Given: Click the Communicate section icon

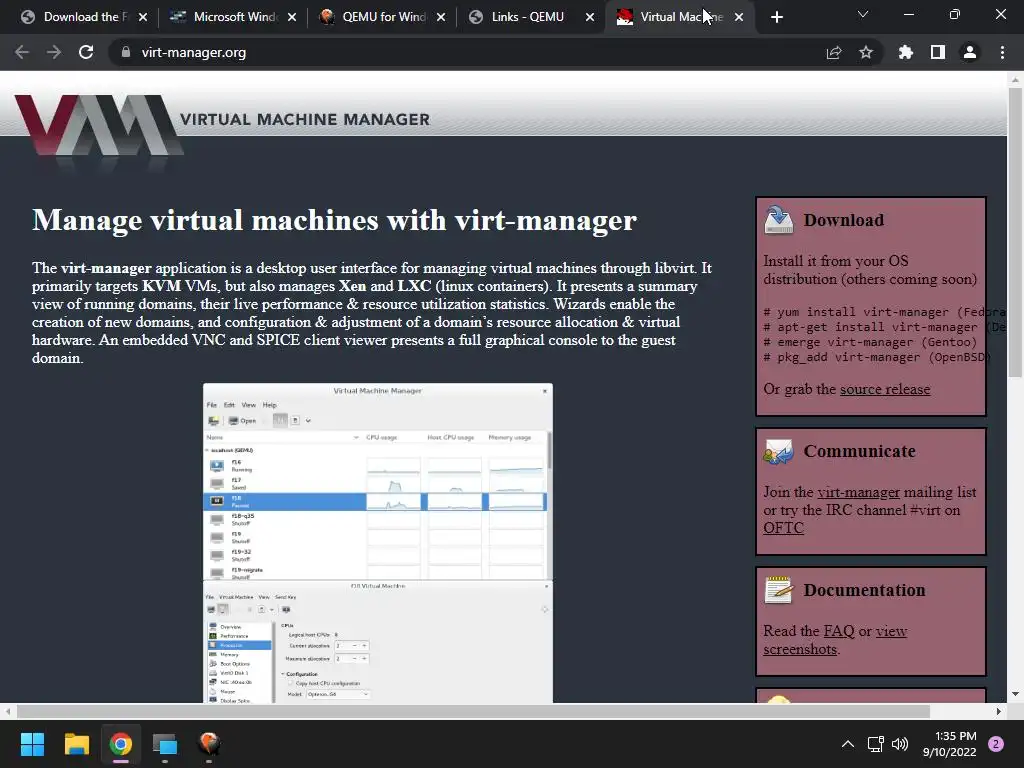Looking at the screenshot, I should 778,451.
